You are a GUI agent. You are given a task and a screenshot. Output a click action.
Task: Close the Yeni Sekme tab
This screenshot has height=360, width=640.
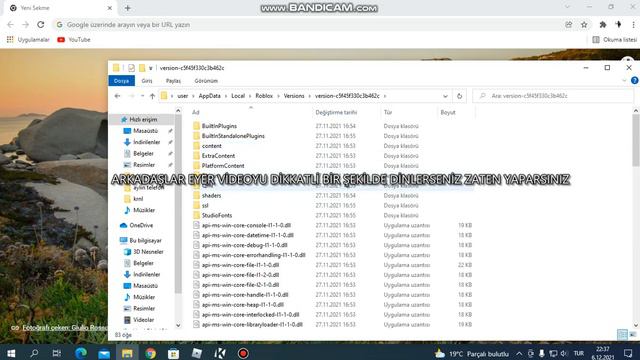pos(109,8)
